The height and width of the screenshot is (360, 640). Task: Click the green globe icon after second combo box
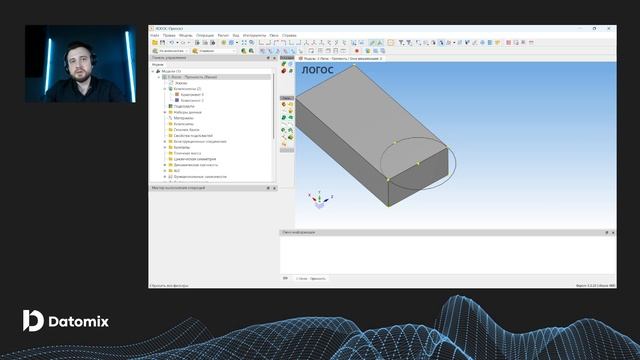point(244,51)
